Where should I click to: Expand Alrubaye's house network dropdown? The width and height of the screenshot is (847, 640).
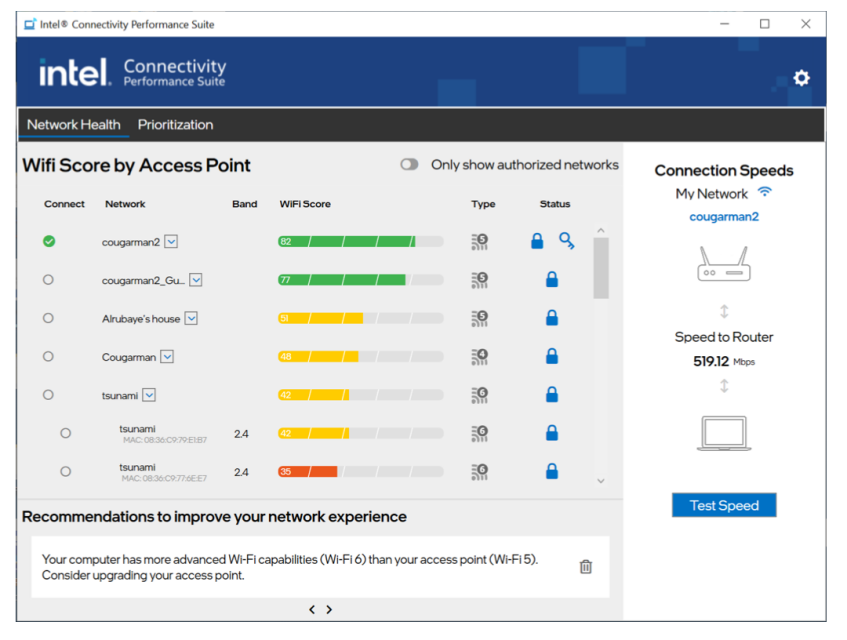(x=191, y=318)
